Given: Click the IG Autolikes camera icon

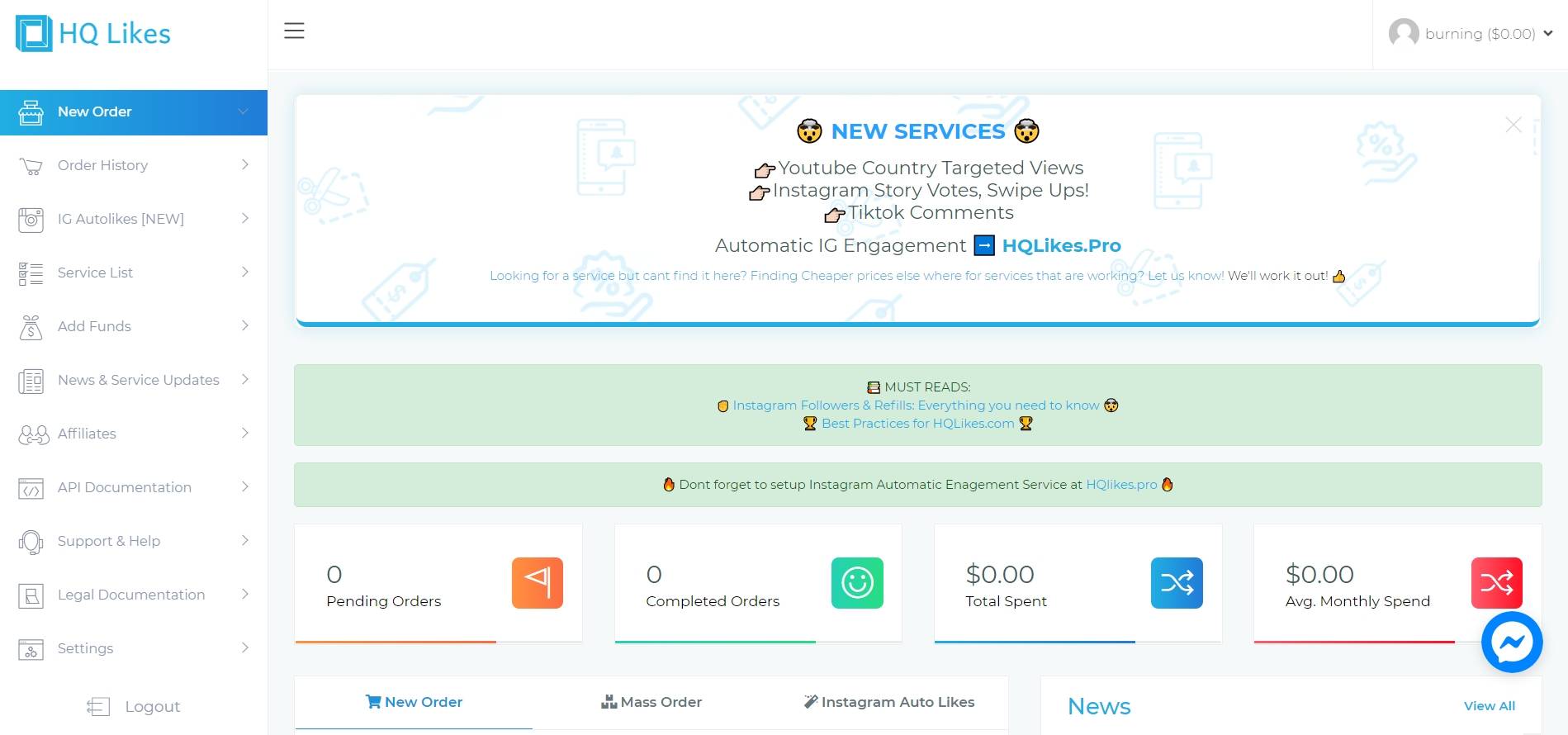Looking at the screenshot, I should click(x=31, y=220).
